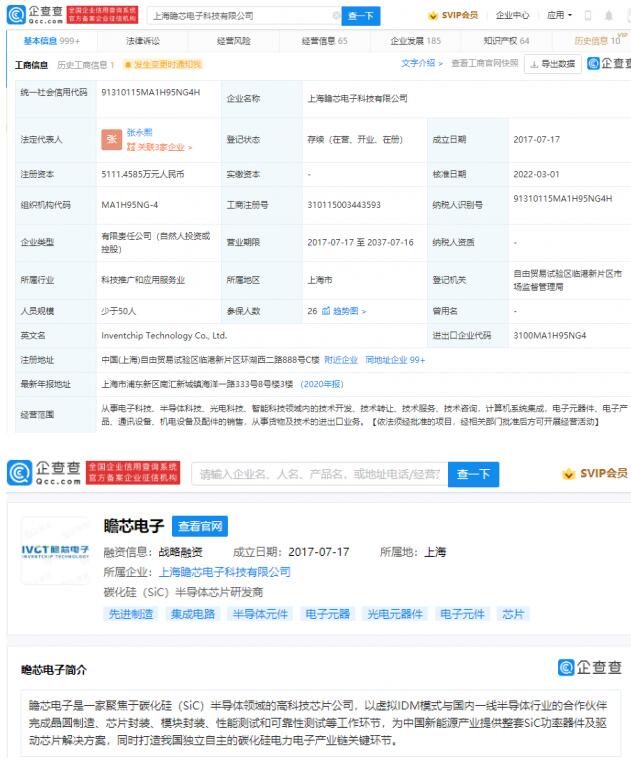
Task: Select the 光电元器件 tag
Action: [395, 614]
